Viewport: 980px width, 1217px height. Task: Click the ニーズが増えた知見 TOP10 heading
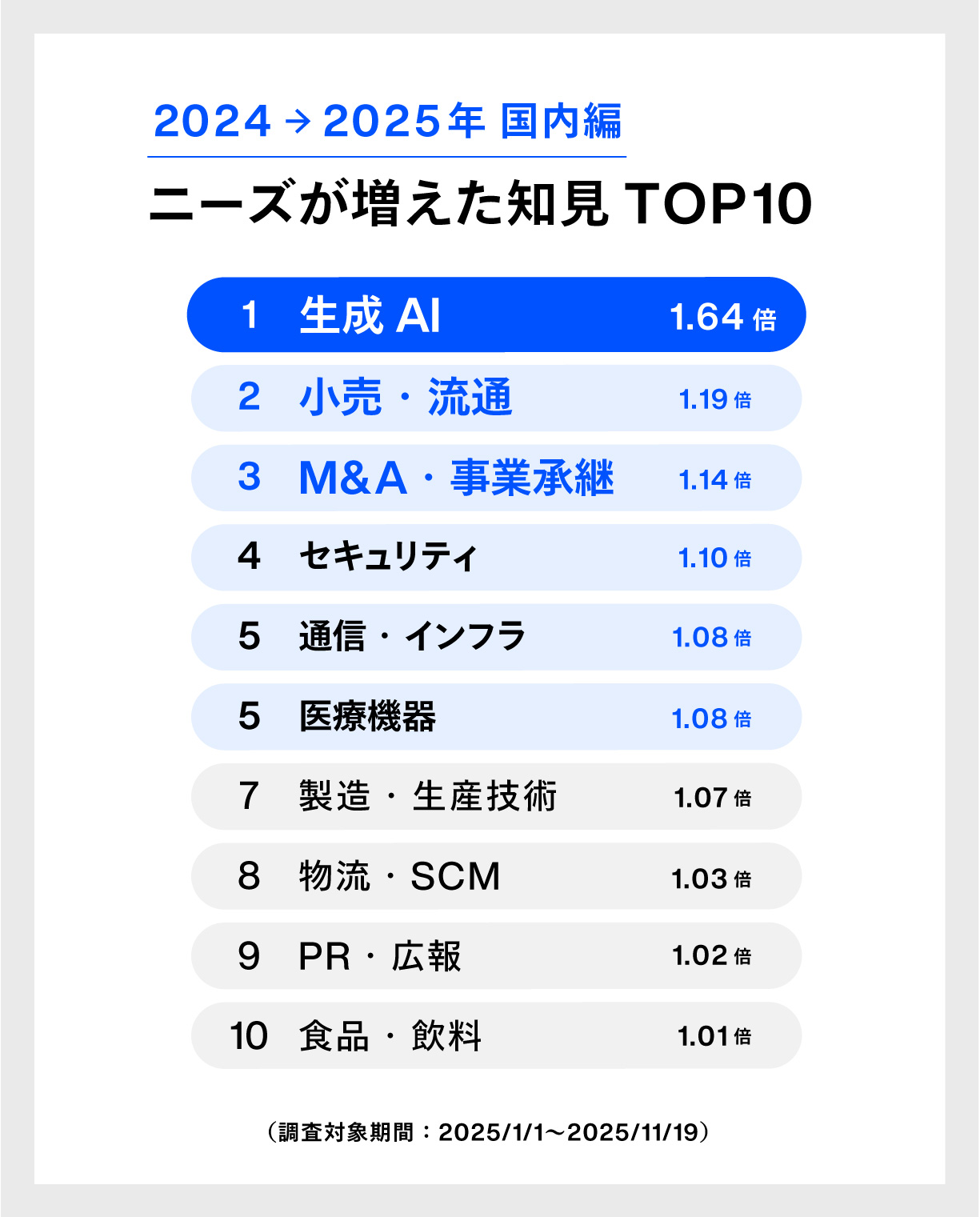480,203
